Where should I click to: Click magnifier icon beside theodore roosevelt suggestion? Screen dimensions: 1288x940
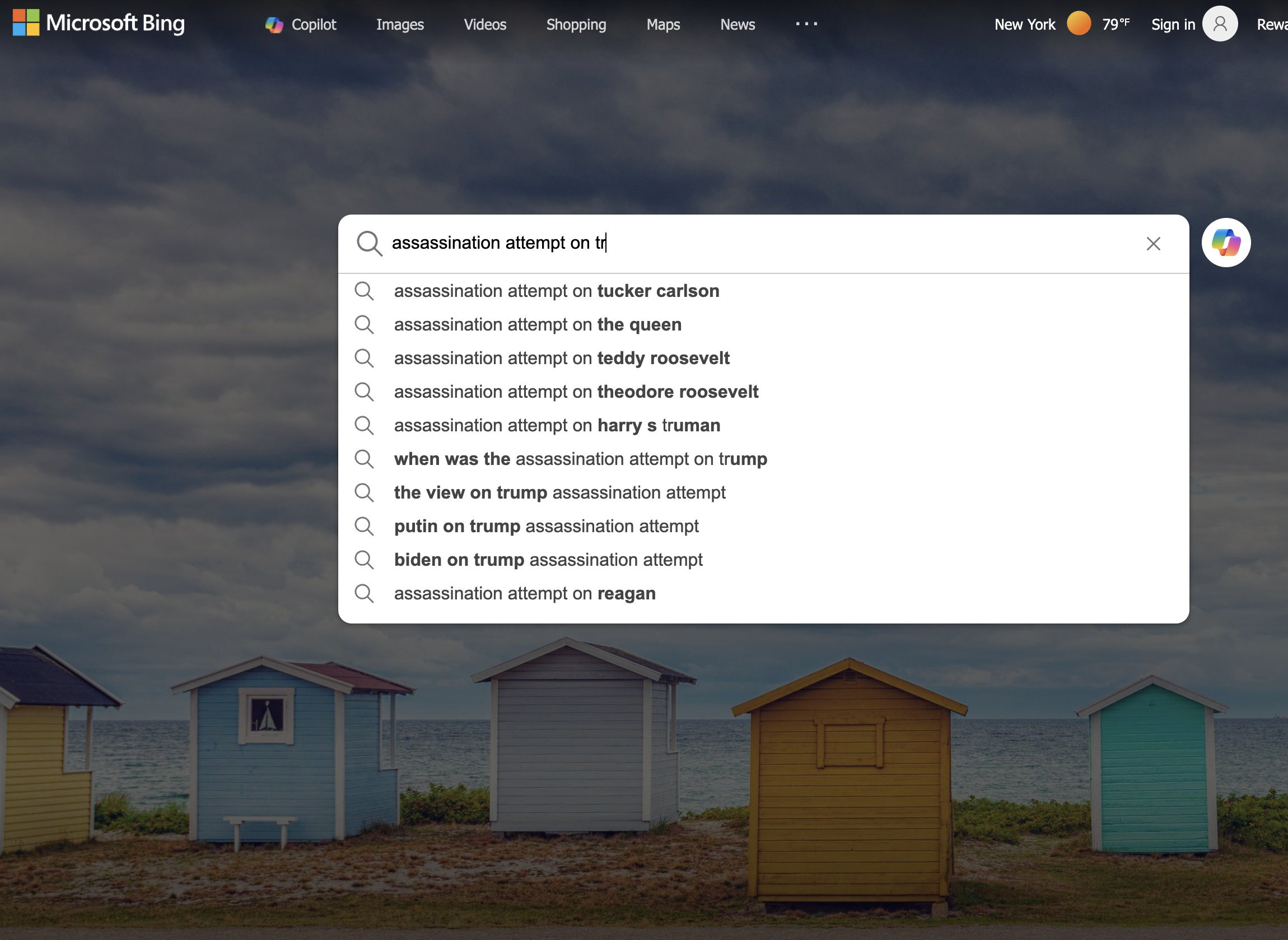click(364, 392)
